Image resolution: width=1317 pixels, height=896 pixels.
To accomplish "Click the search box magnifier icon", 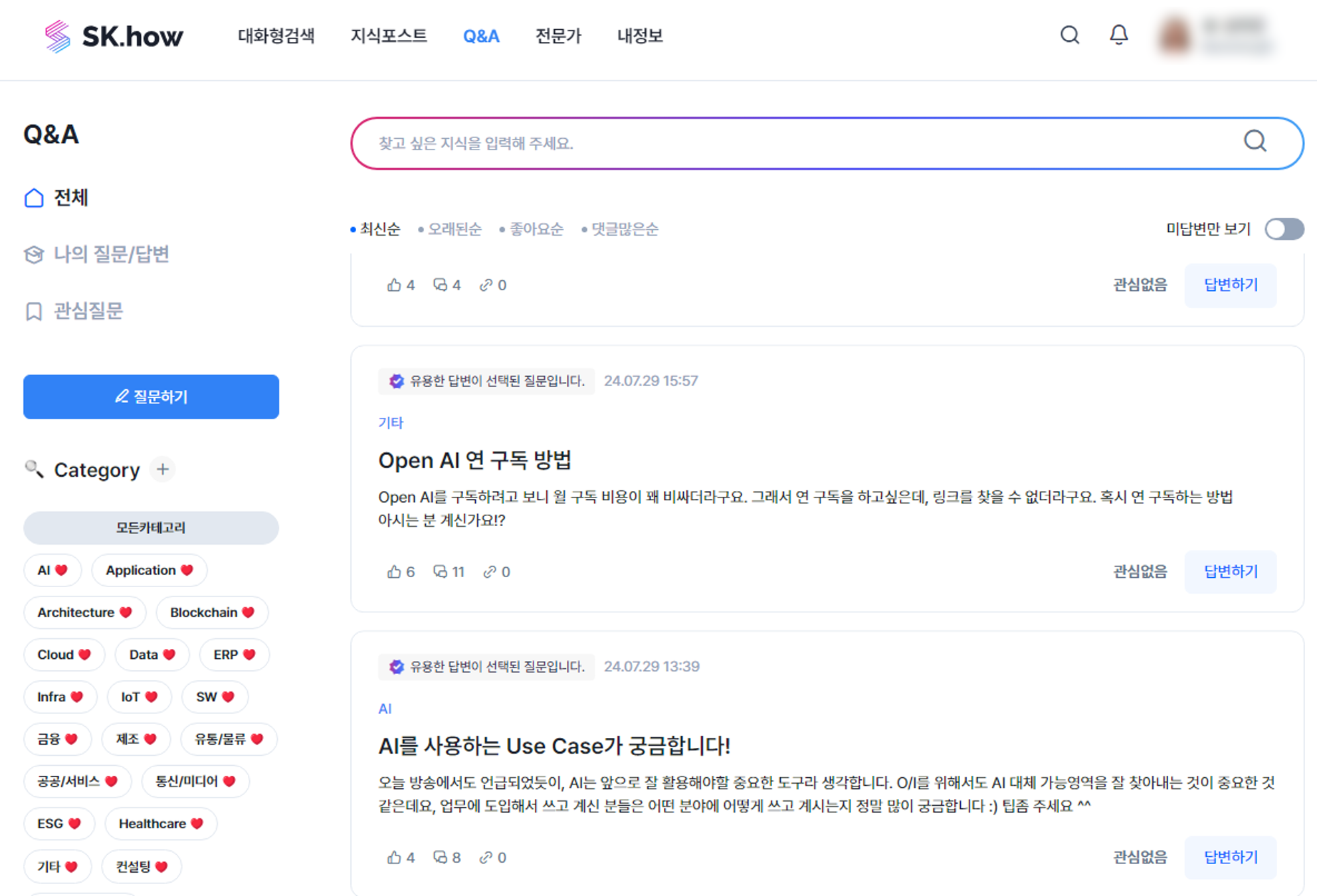I will (x=1255, y=141).
